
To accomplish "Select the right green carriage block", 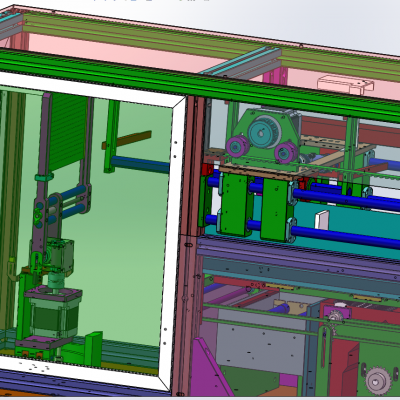I will tap(276, 210).
